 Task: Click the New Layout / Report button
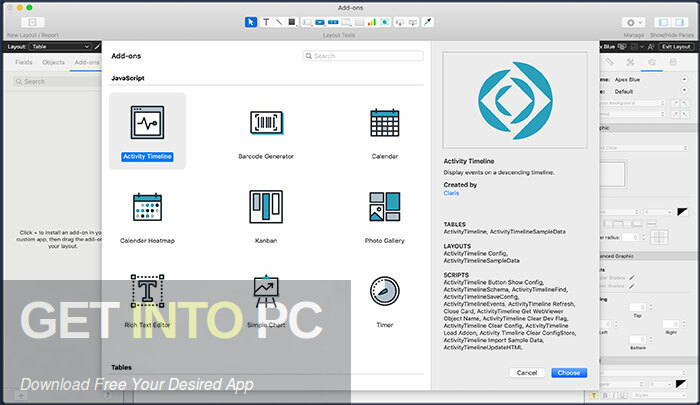33,22
